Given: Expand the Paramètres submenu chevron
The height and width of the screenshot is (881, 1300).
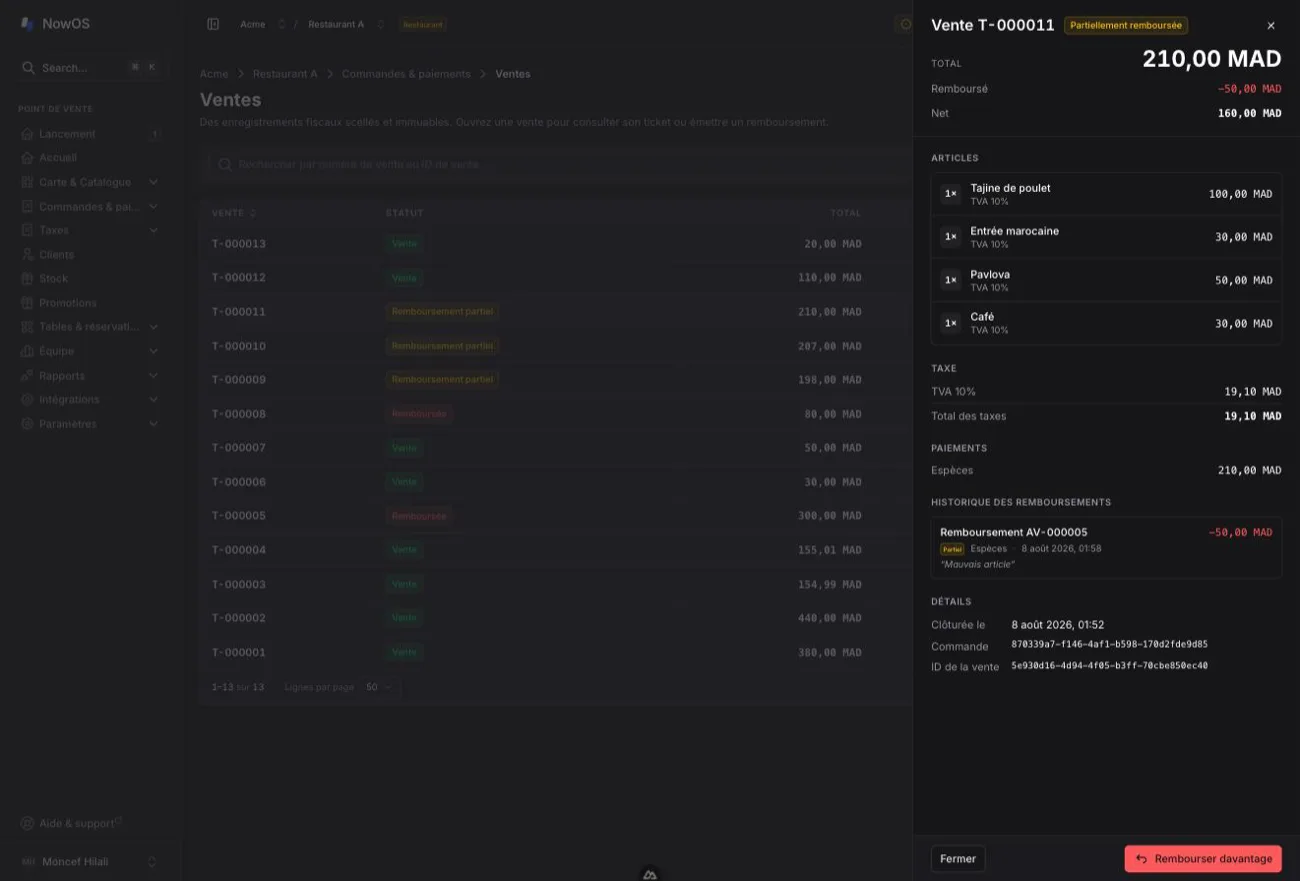Looking at the screenshot, I should 153,424.
